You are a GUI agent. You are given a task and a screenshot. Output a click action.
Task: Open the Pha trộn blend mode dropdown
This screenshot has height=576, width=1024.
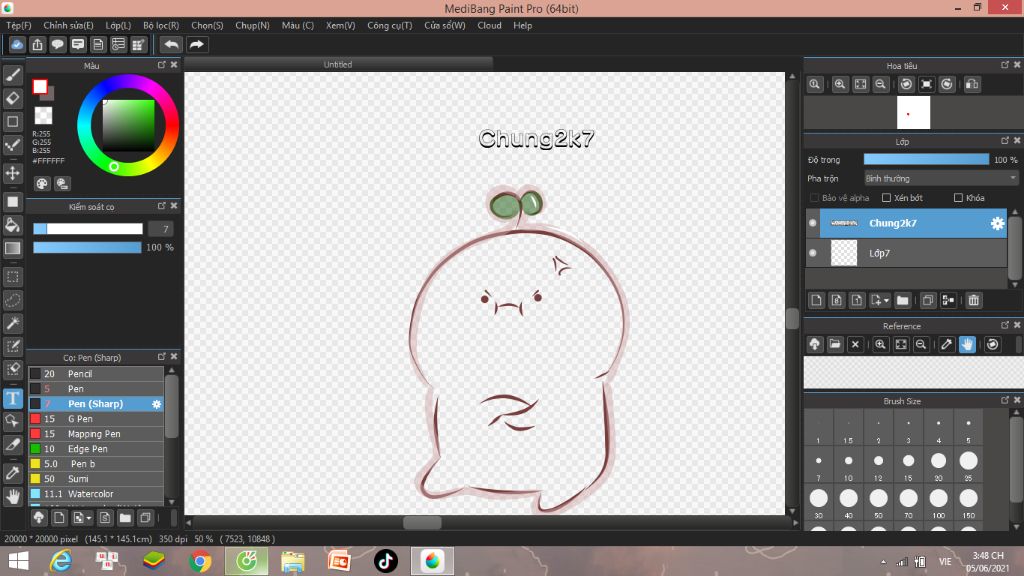[940, 178]
